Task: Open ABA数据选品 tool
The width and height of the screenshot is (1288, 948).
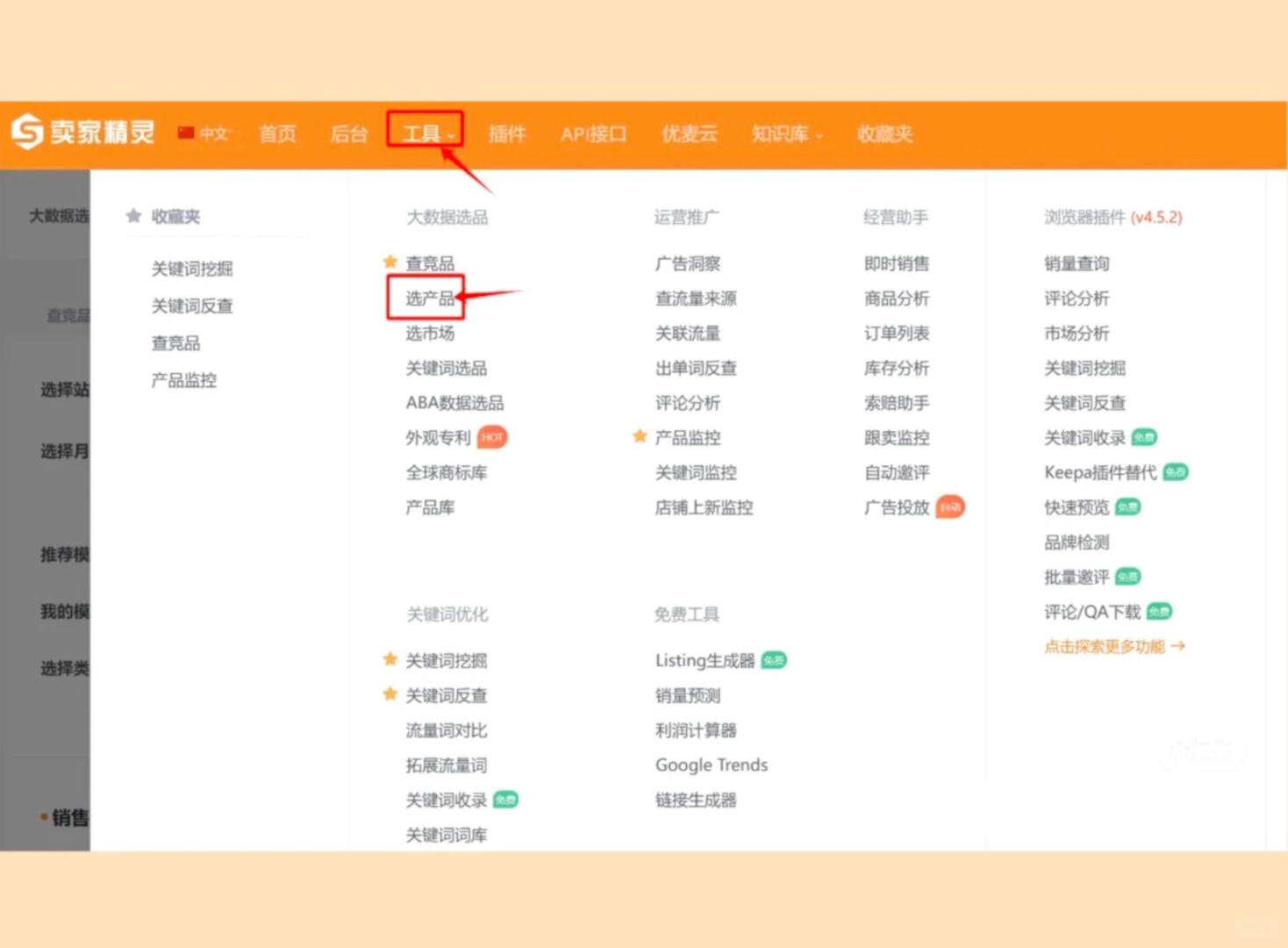Action: coord(454,403)
